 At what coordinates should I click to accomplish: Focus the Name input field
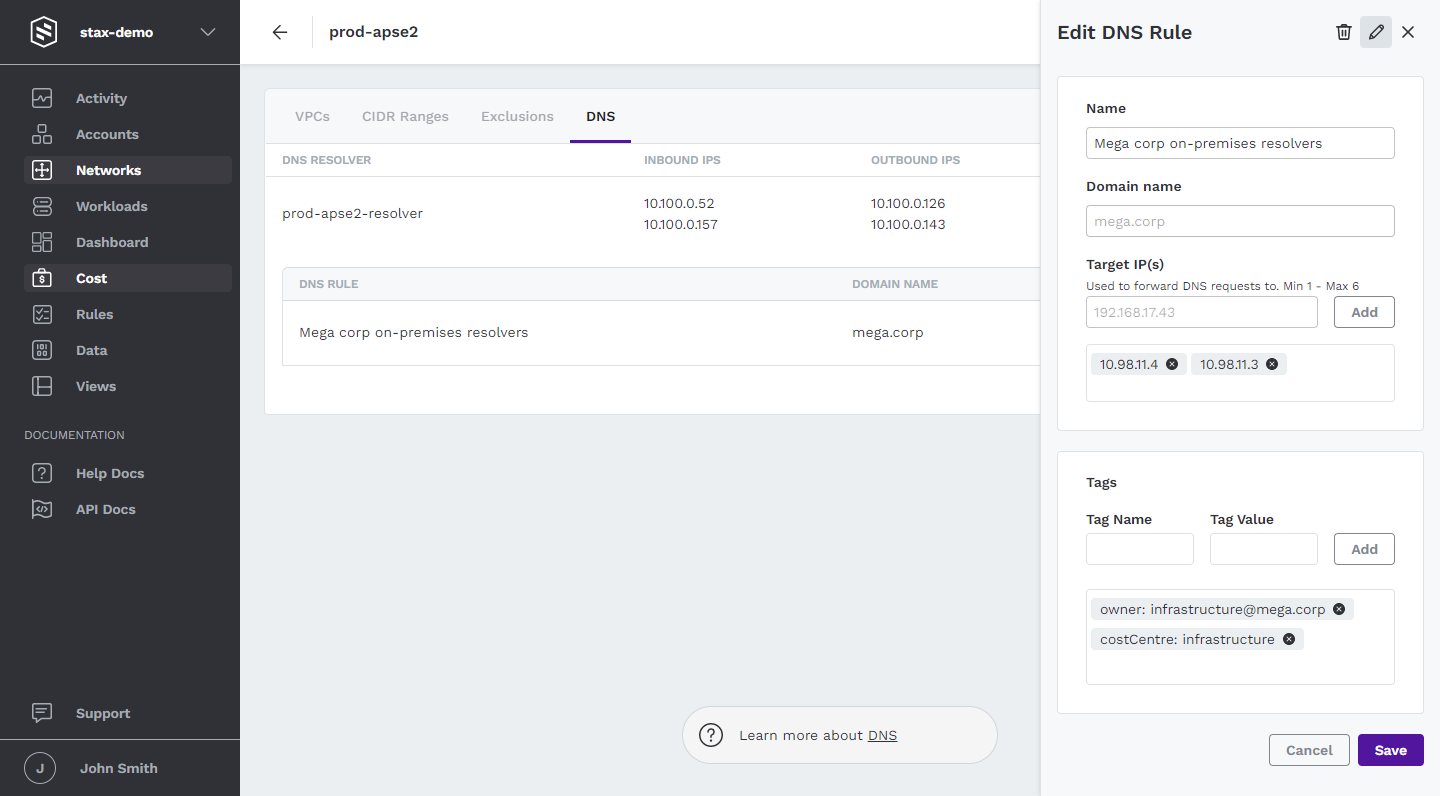(x=1240, y=143)
